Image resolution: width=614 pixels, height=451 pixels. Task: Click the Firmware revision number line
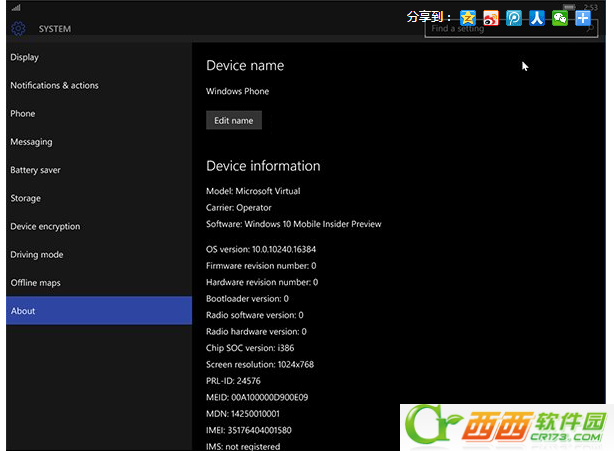[261, 266]
